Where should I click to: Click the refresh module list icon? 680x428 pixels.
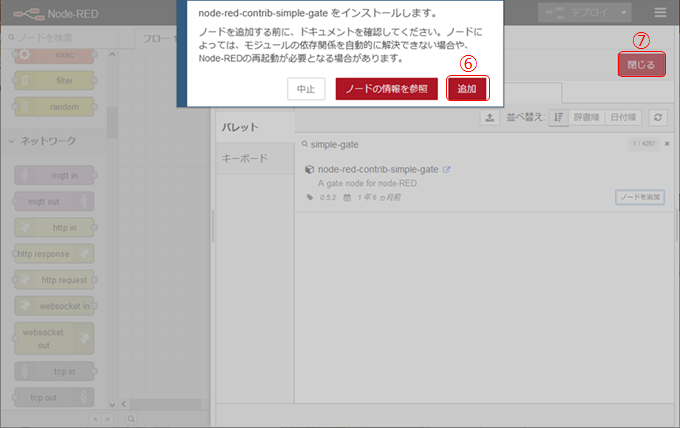point(658,117)
